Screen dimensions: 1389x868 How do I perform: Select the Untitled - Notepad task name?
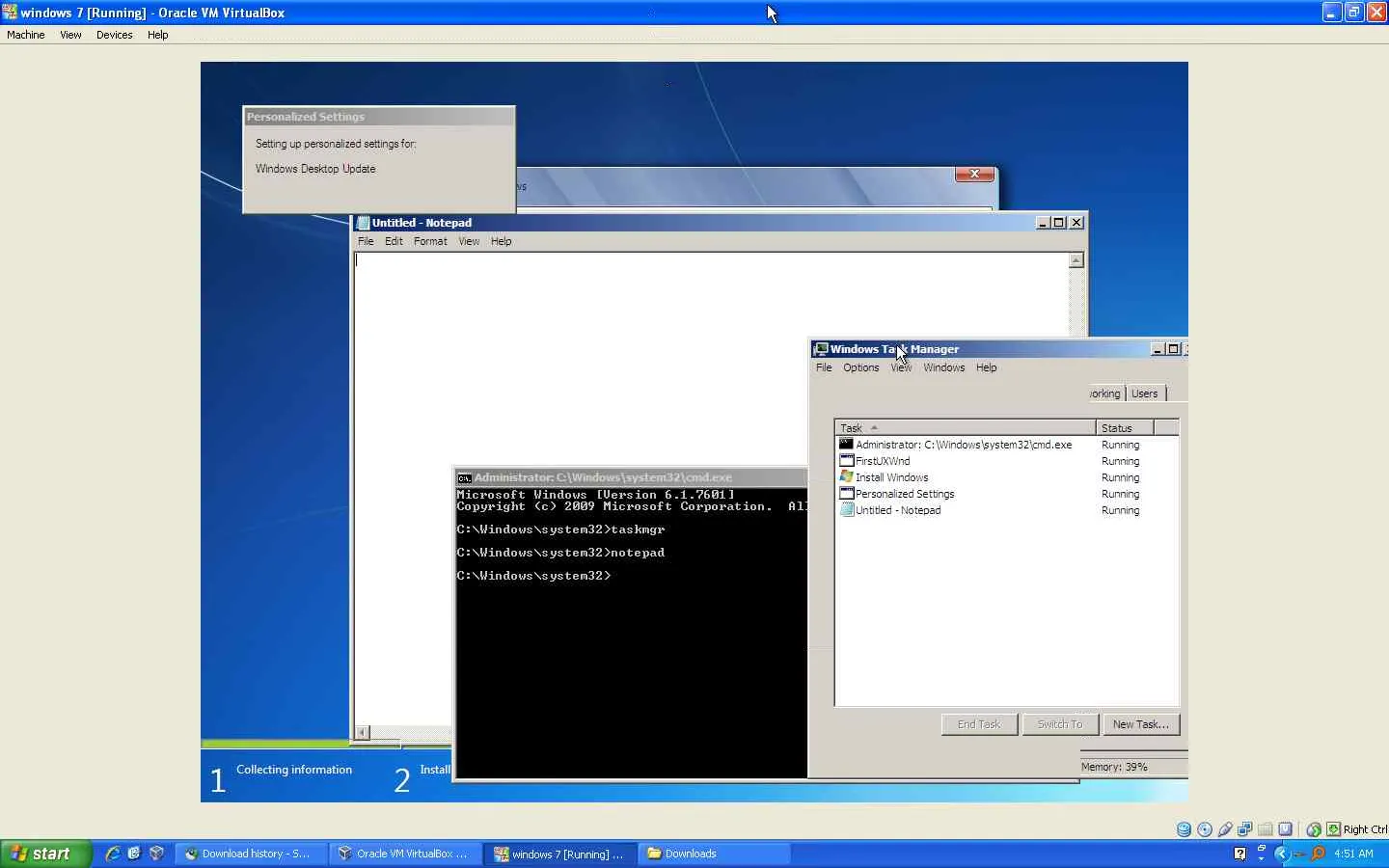pyautogui.click(x=898, y=510)
